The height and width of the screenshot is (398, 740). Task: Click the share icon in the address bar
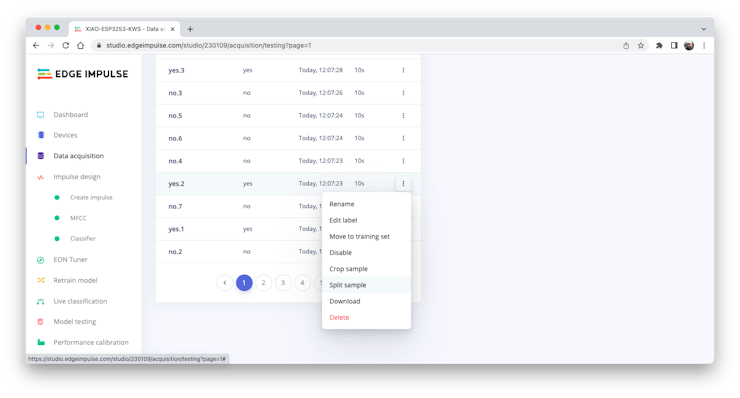pyautogui.click(x=626, y=45)
